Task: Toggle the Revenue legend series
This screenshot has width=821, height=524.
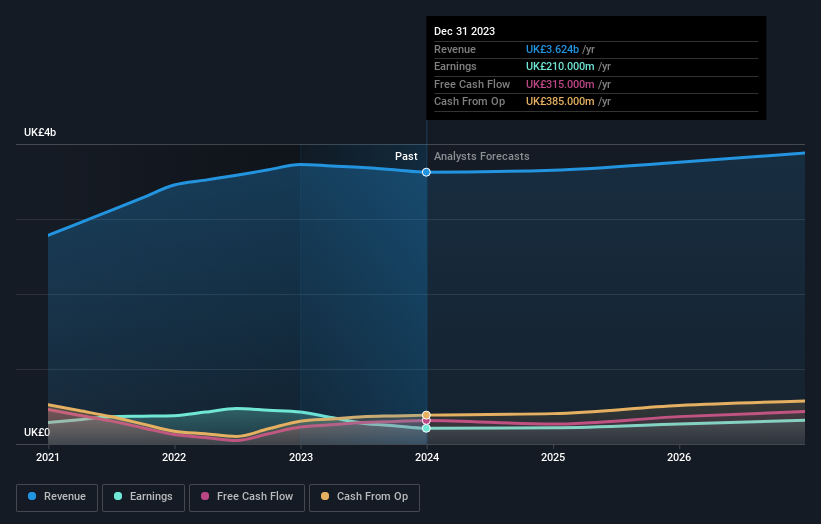Action: coord(57,497)
